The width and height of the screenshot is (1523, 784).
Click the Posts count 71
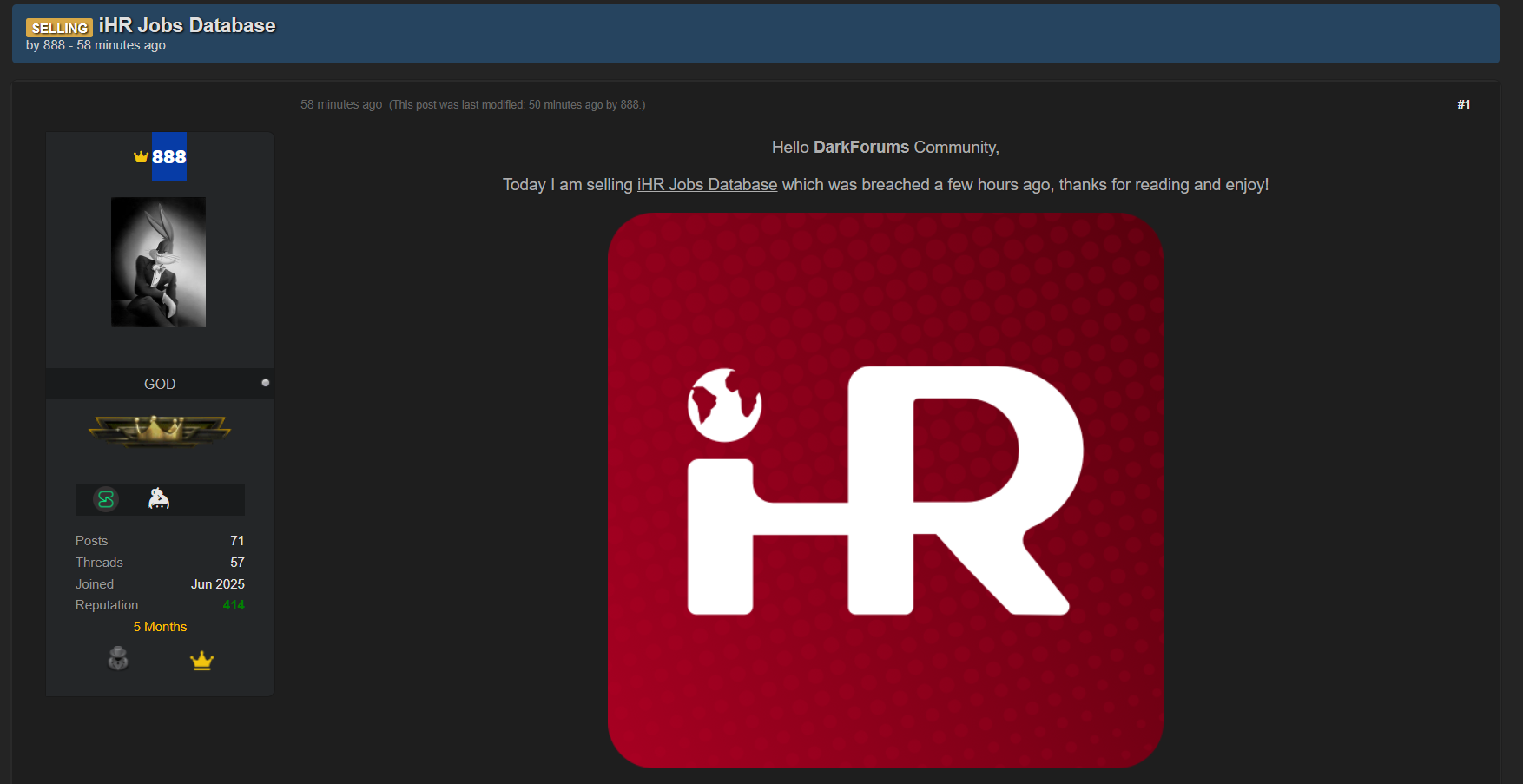click(x=237, y=541)
